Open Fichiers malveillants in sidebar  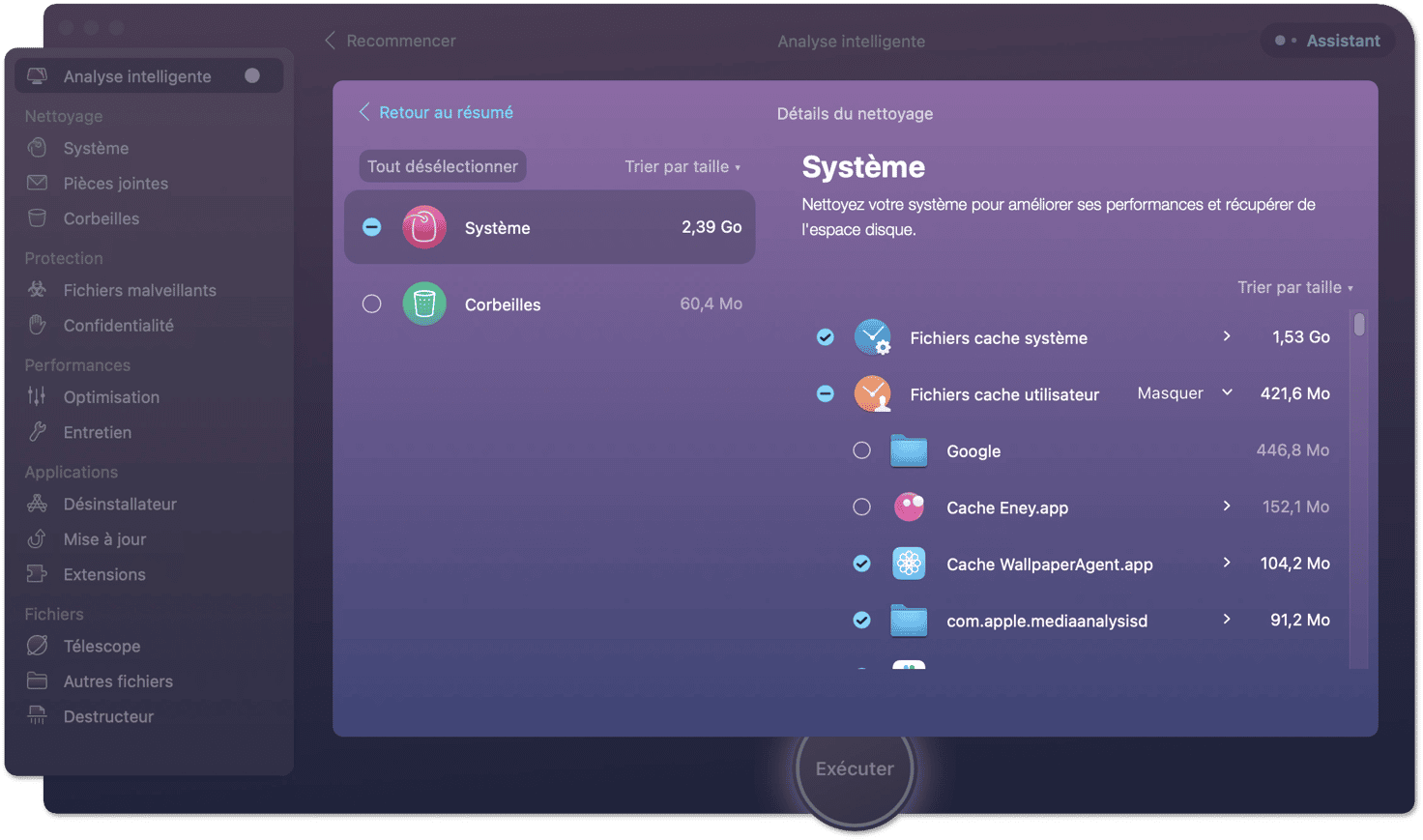(139, 290)
